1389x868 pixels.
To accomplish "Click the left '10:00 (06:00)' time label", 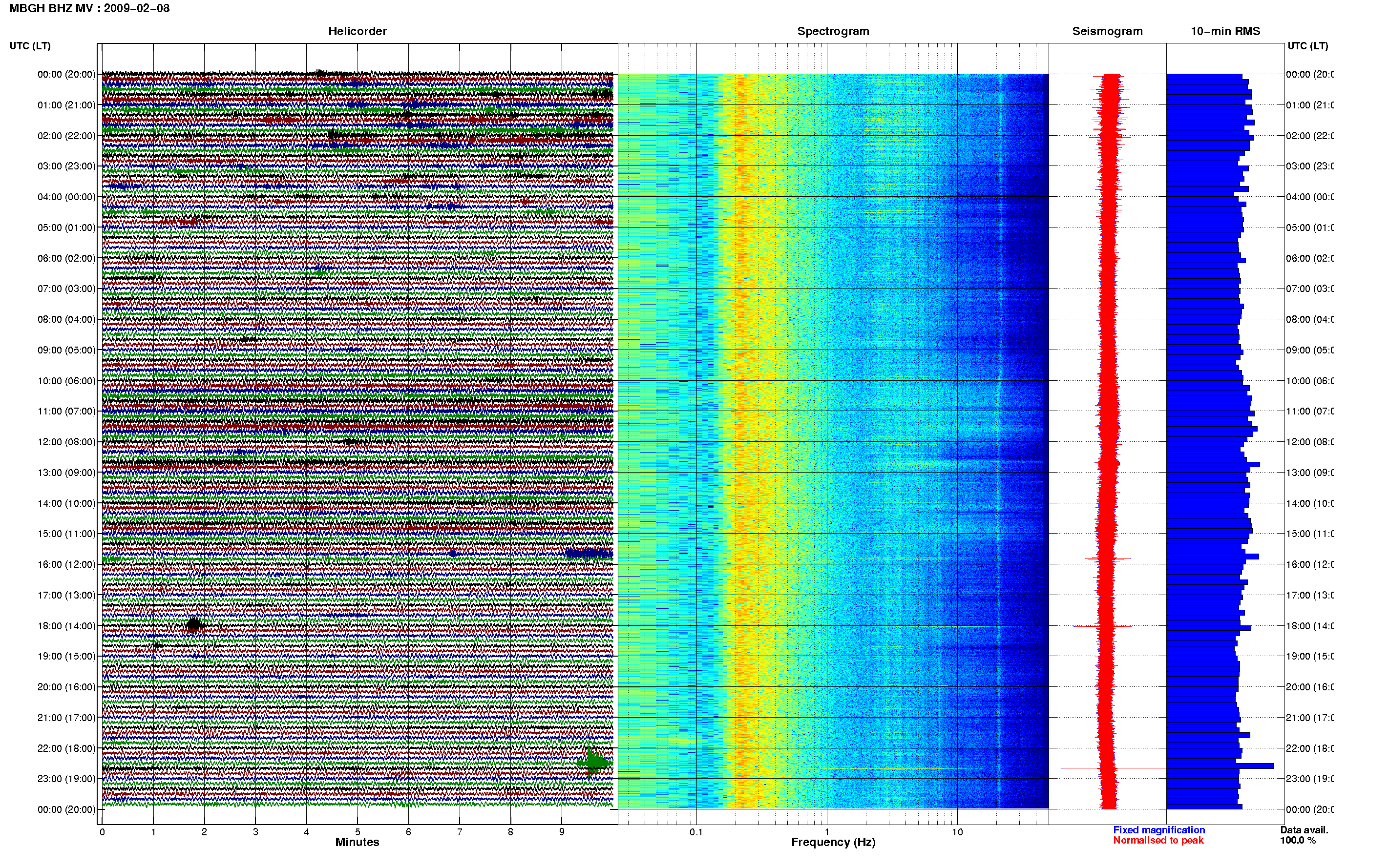I will click(66, 381).
